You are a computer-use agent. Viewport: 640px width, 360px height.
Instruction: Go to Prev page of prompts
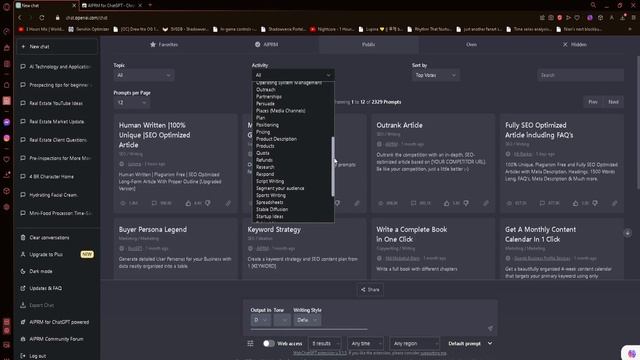click(x=593, y=102)
